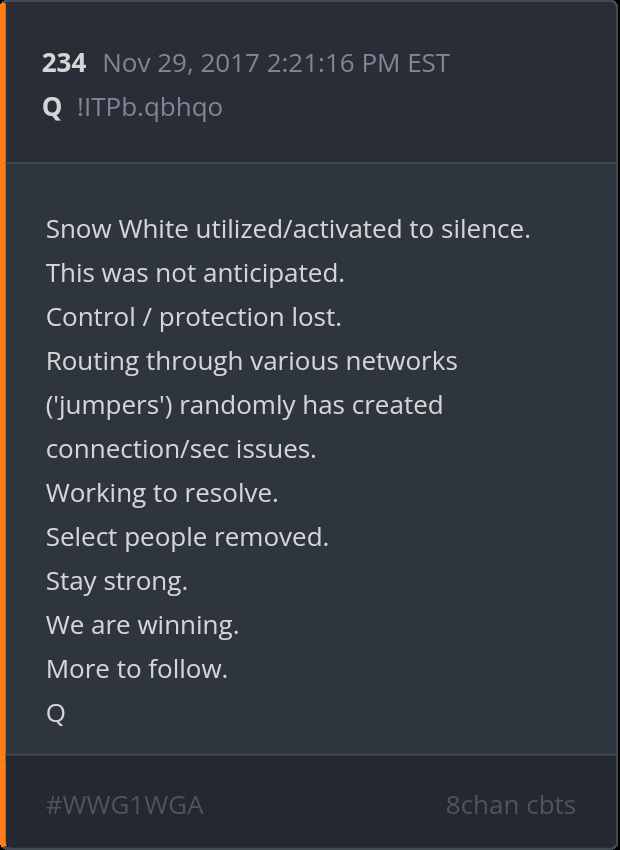Click the orange left border stripe
Screen dimensions: 620x850
click(x=3, y=425)
